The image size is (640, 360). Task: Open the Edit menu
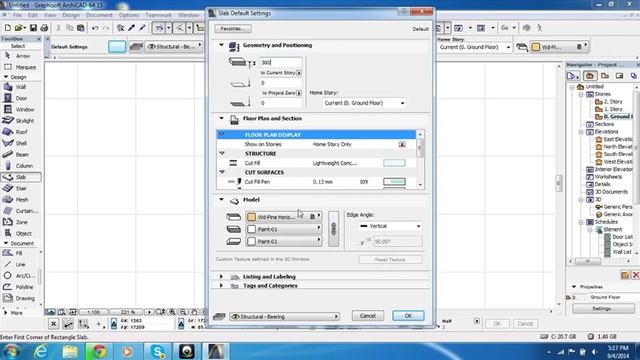pyautogui.click(x=33, y=15)
